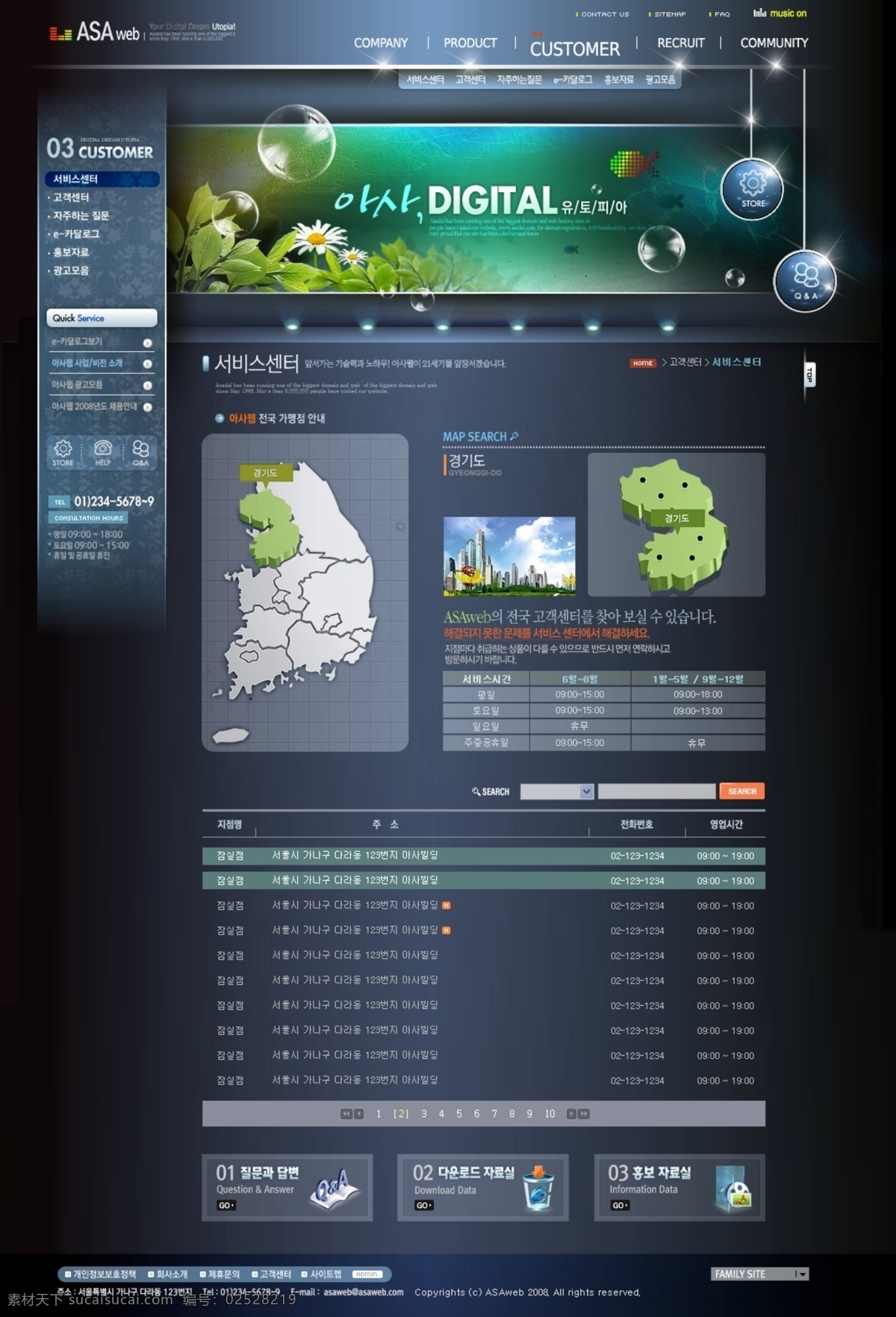Click the sidebar Q&A icon
Screen dimensions: 896x1317
[140, 452]
